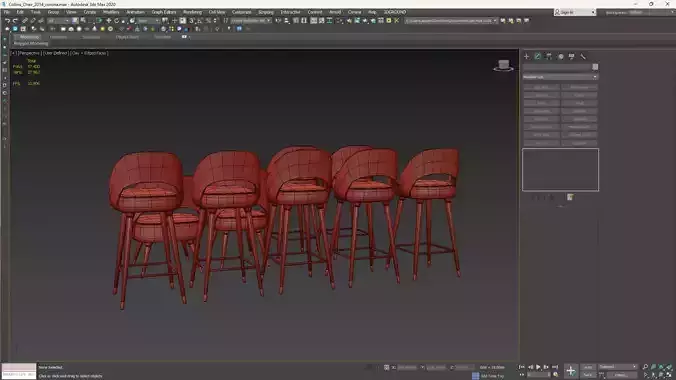Screen dimensions: 676x380
Task: Select the Link tool icon
Action: (25, 20)
